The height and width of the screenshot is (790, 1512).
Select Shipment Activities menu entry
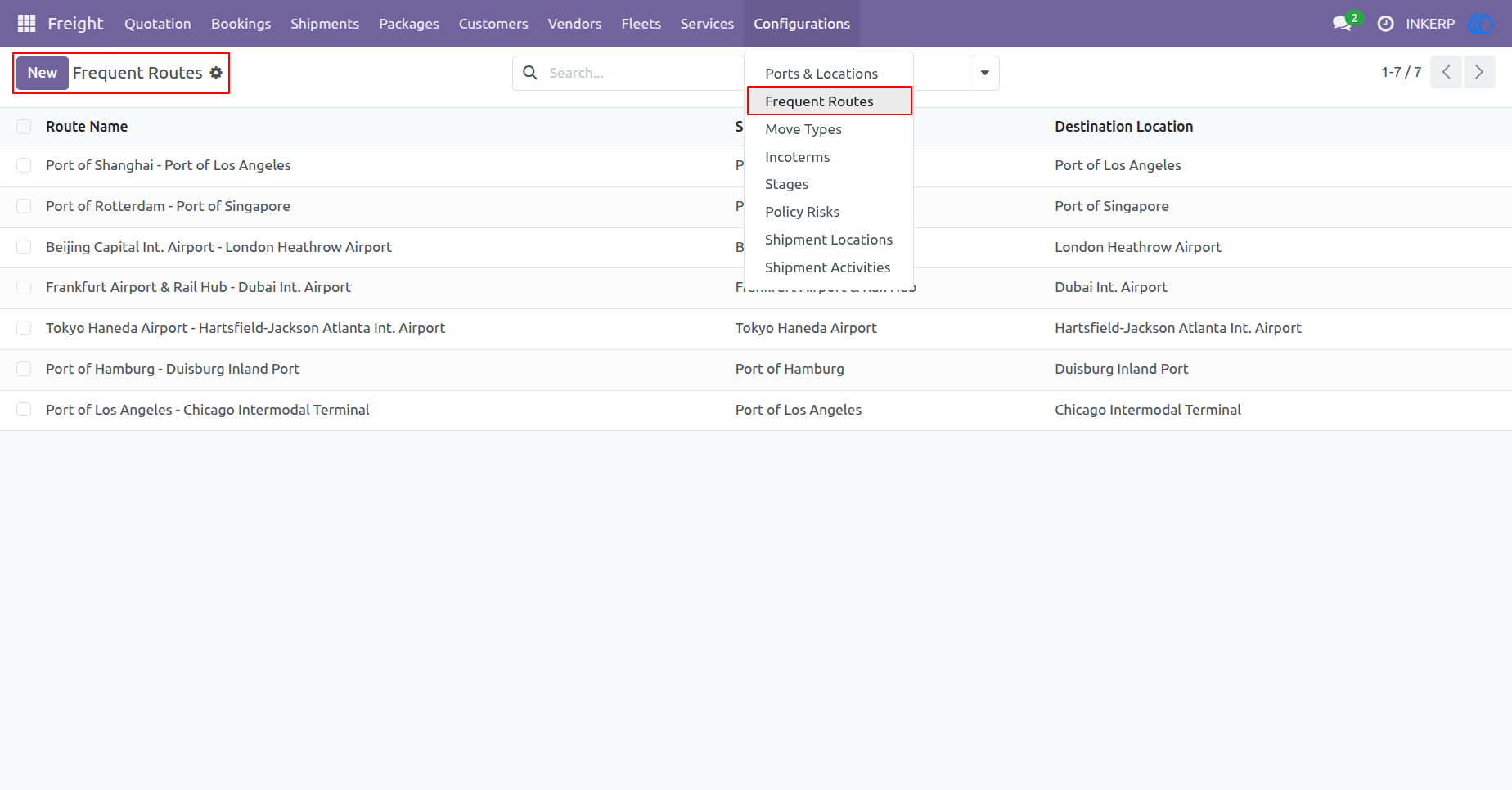pos(829,267)
